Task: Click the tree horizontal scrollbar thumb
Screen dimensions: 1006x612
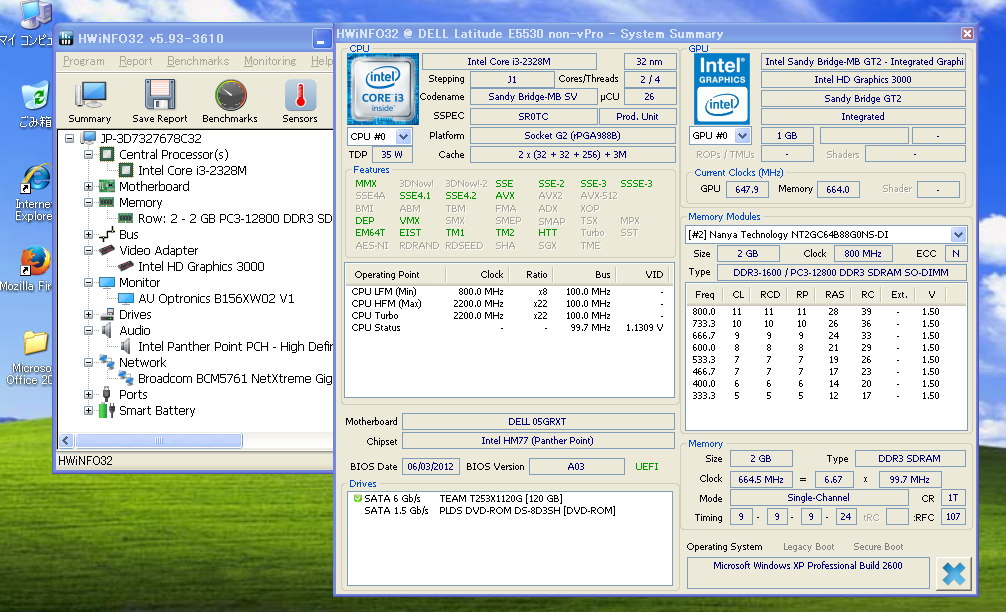Action: click(158, 441)
